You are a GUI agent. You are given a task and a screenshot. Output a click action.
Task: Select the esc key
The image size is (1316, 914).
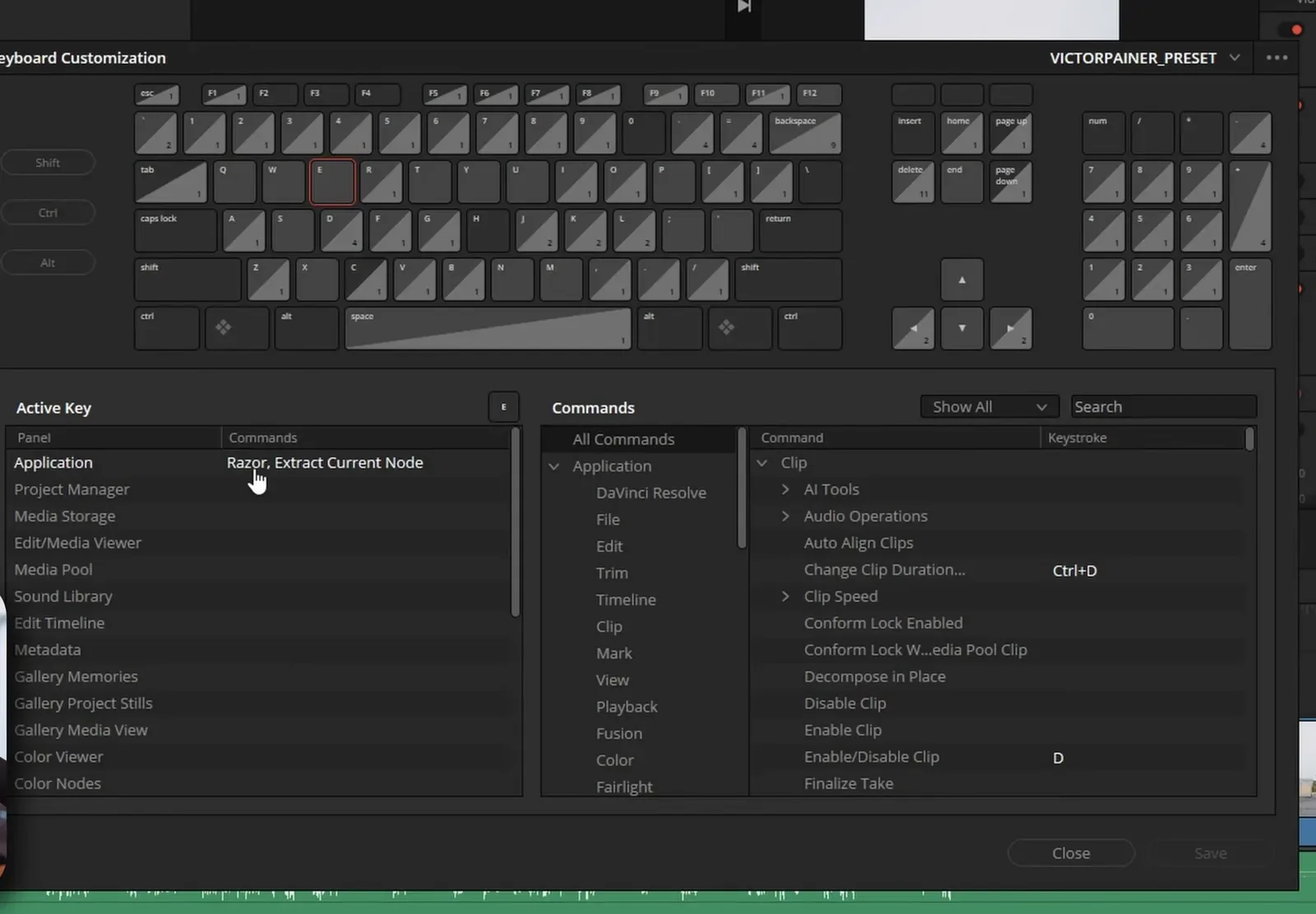(156, 95)
